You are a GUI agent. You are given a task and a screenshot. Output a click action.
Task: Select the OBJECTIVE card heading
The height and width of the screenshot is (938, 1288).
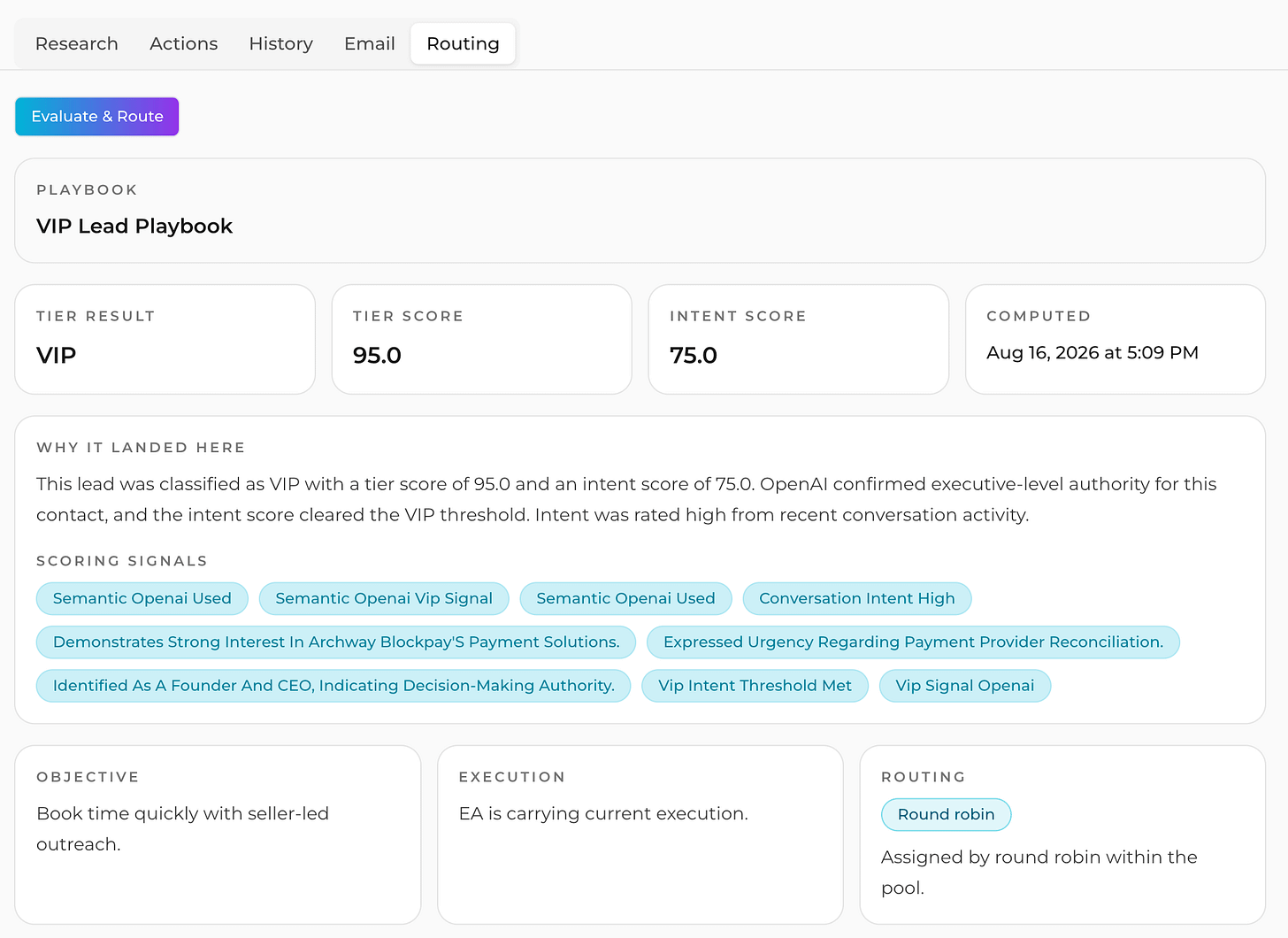coord(88,776)
